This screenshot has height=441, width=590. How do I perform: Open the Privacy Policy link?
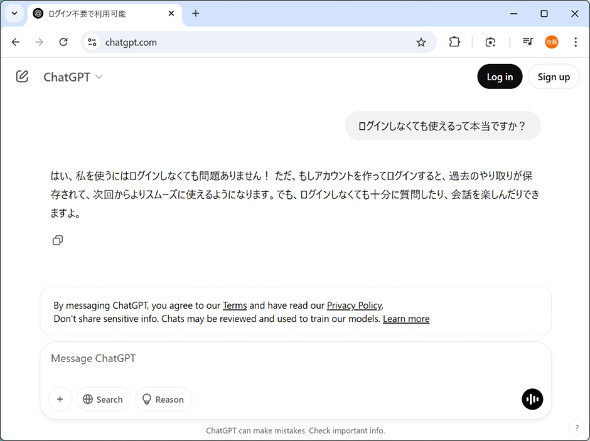coord(354,306)
